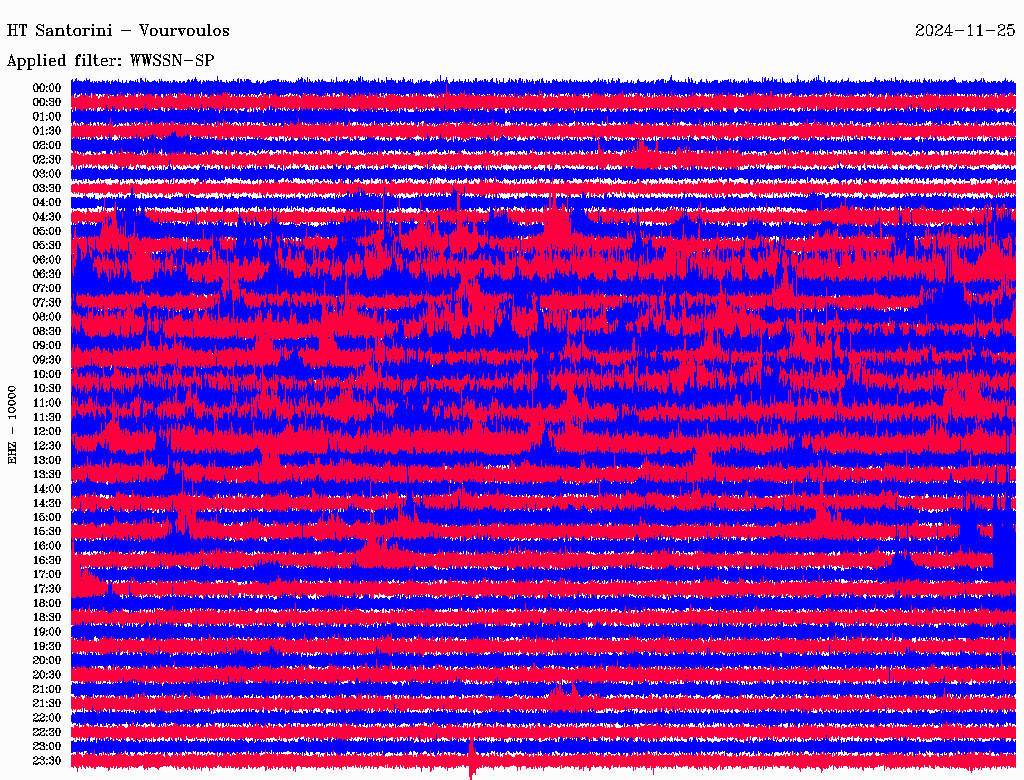Select the 09:00 time label

(47, 346)
